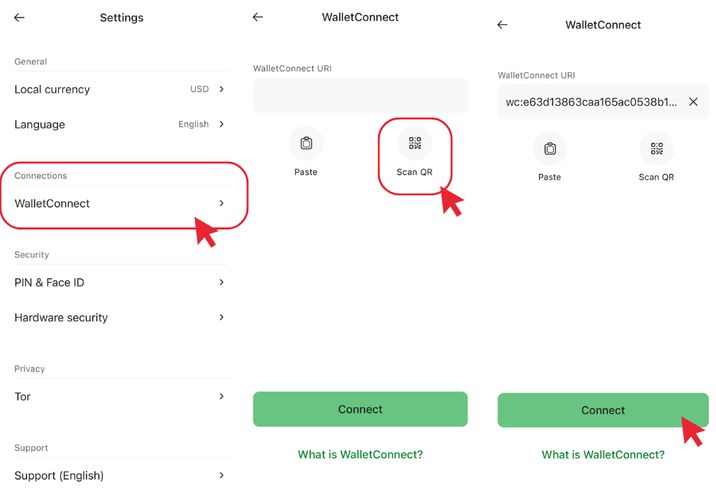Tap back arrow on right WalletConnect screen
The height and width of the screenshot is (494, 716).
[x=502, y=25]
